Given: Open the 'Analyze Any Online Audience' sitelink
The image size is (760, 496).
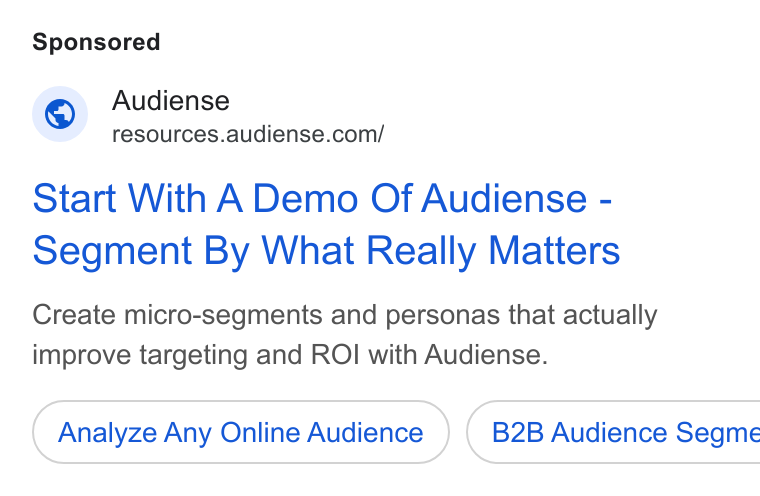Looking at the screenshot, I should click(241, 432).
